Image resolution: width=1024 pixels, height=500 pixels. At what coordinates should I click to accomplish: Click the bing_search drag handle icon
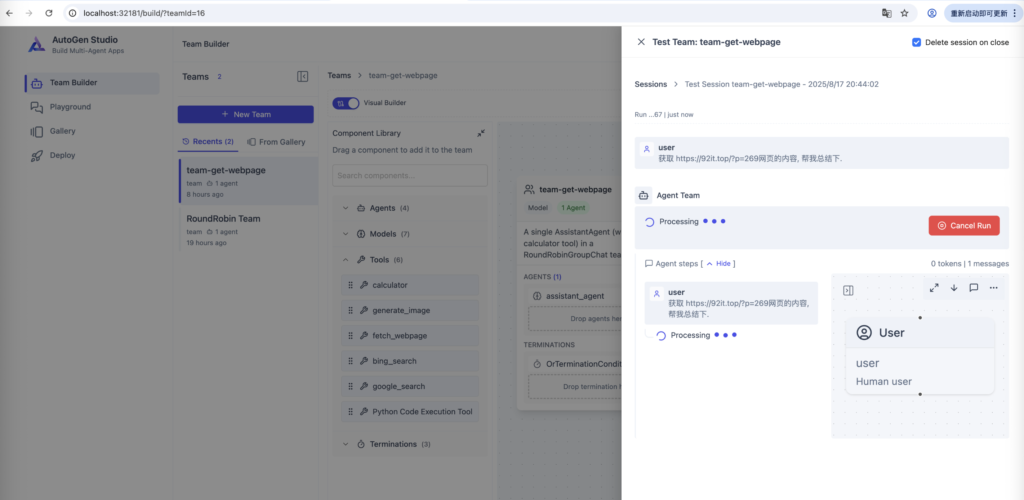(x=351, y=361)
